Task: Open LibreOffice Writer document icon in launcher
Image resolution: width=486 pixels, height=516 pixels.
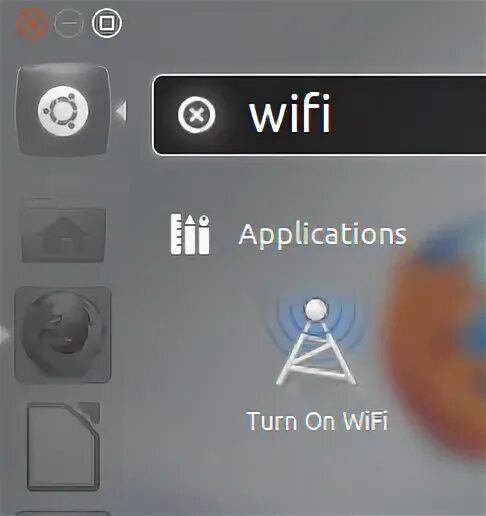Action: tap(63, 446)
